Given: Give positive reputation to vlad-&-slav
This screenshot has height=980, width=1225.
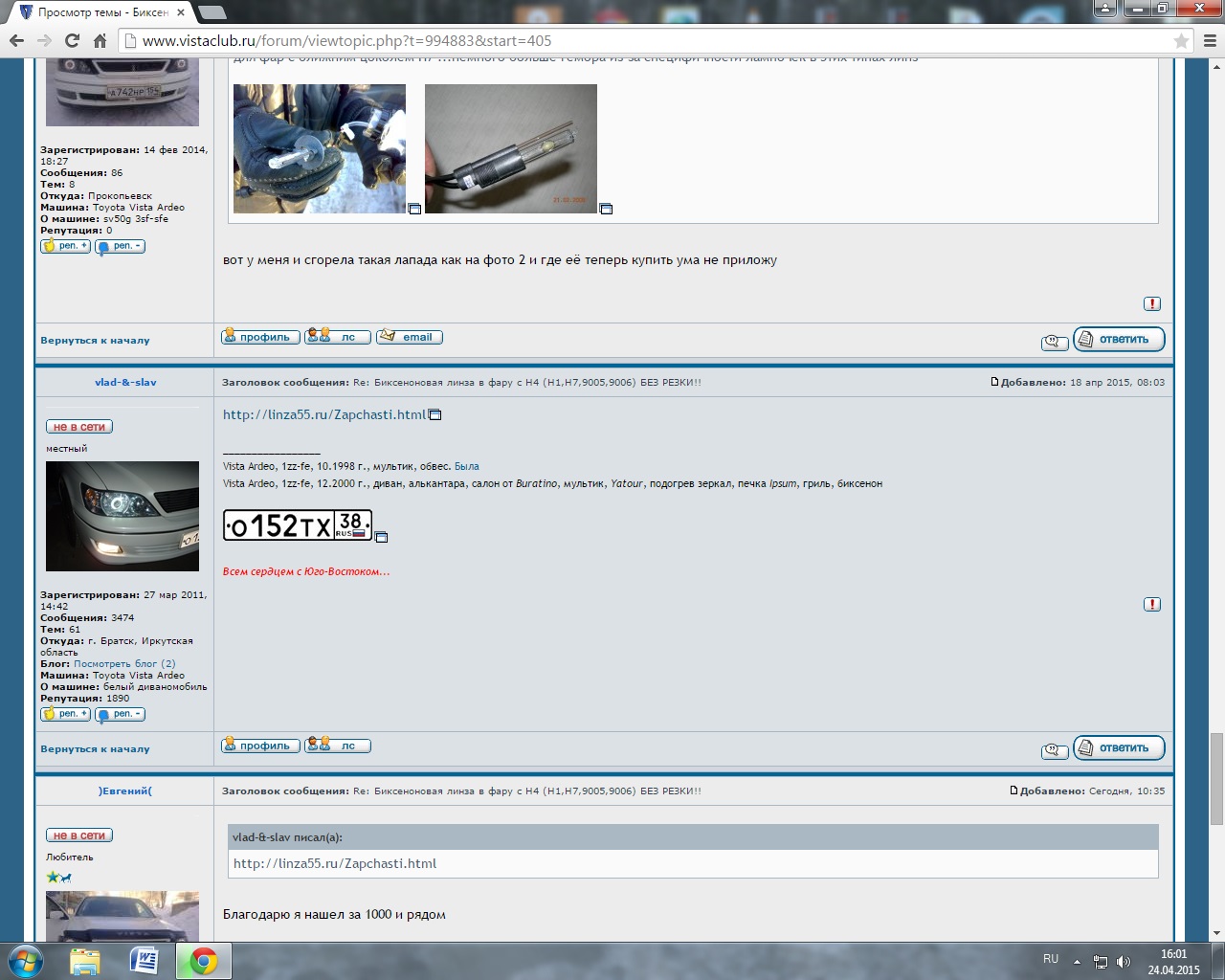Looking at the screenshot, I should (66, 714).
